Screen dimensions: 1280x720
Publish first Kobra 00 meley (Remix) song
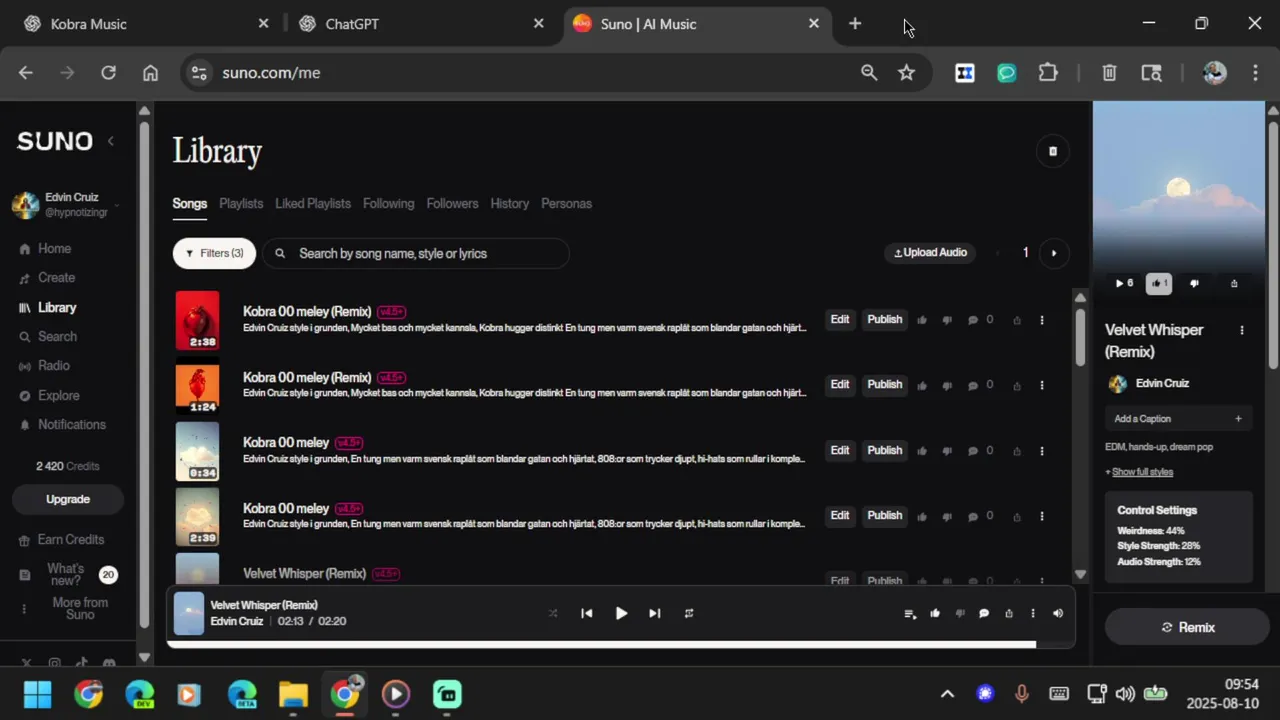(884, 320)
